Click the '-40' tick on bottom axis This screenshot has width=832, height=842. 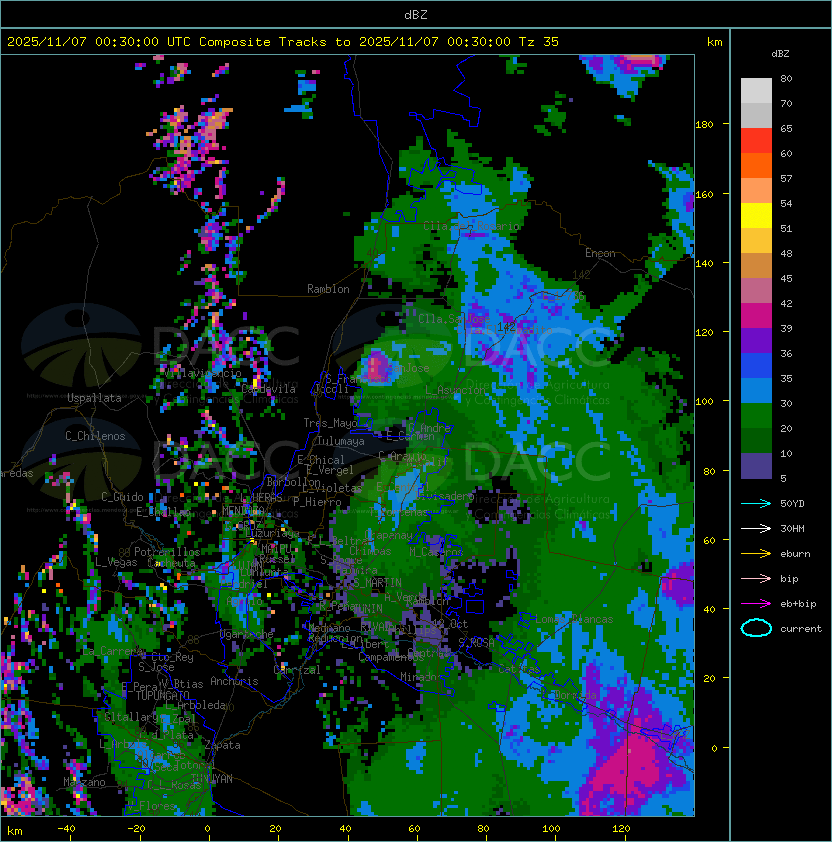[x=66, y=829]
